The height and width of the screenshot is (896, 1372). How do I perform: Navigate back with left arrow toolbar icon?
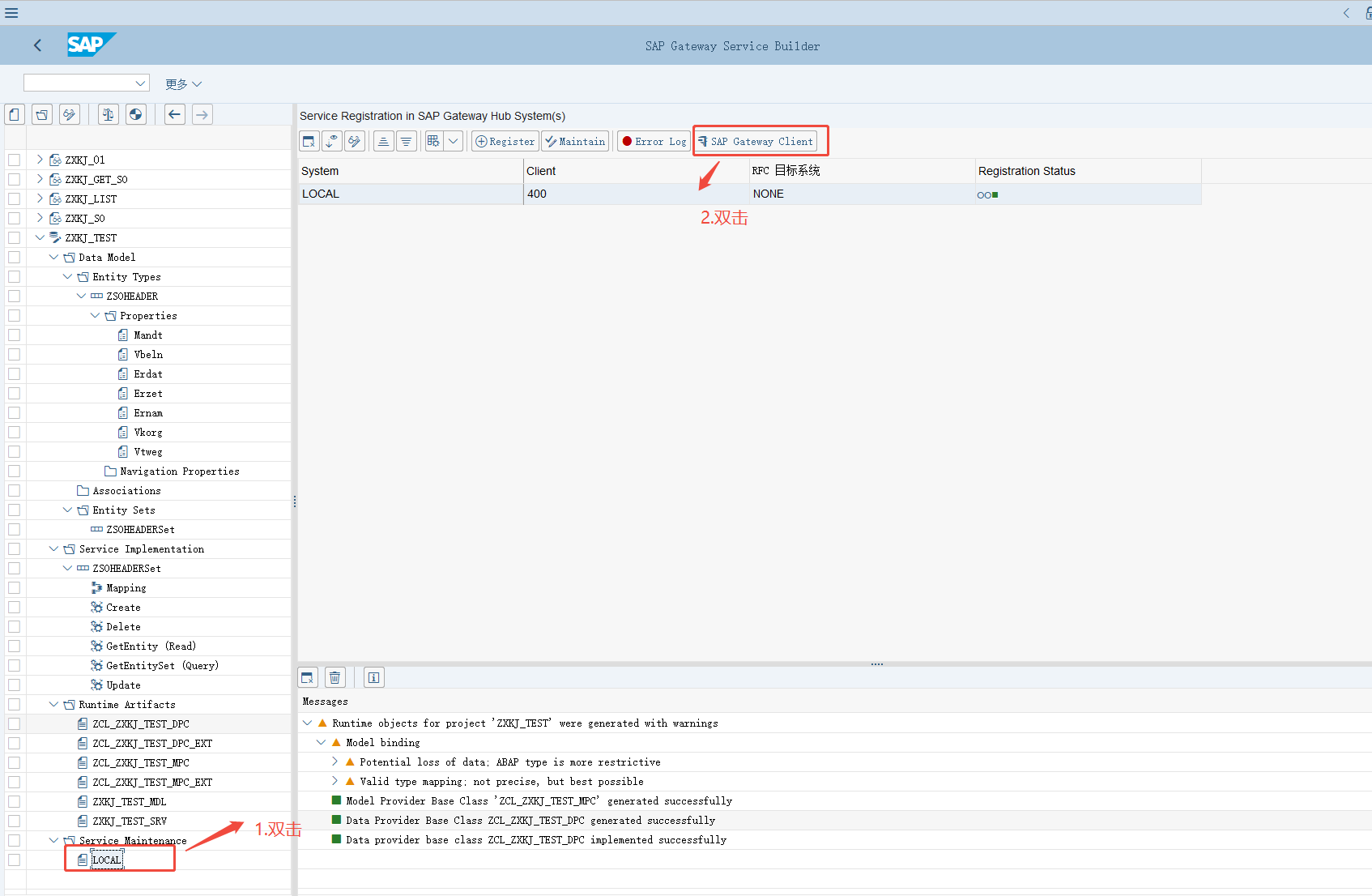175,115
